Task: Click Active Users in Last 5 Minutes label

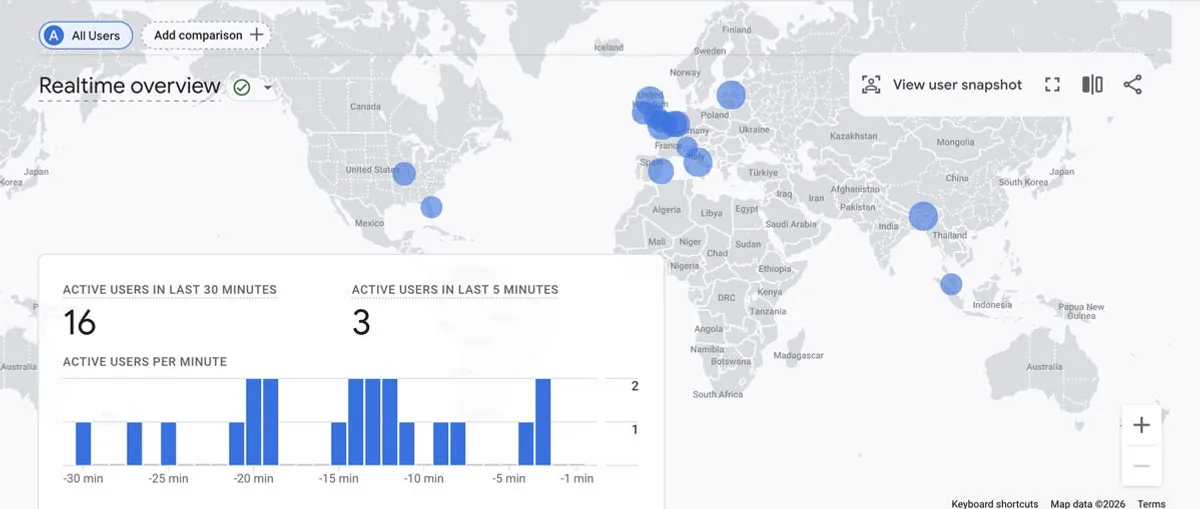Action: point(455,290)
